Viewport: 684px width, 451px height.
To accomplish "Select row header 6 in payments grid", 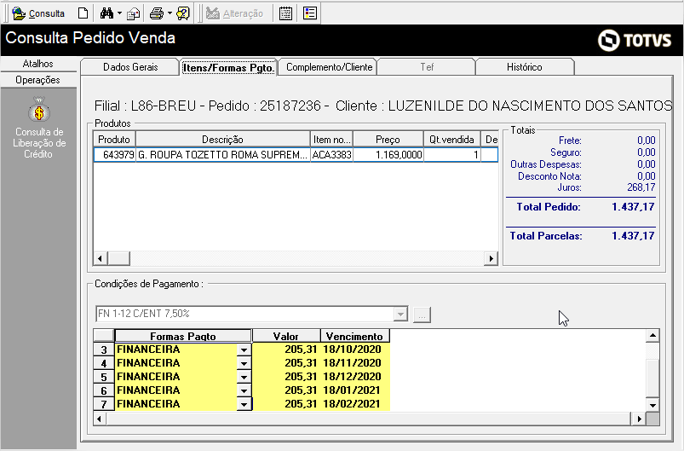I will (104, 390).
